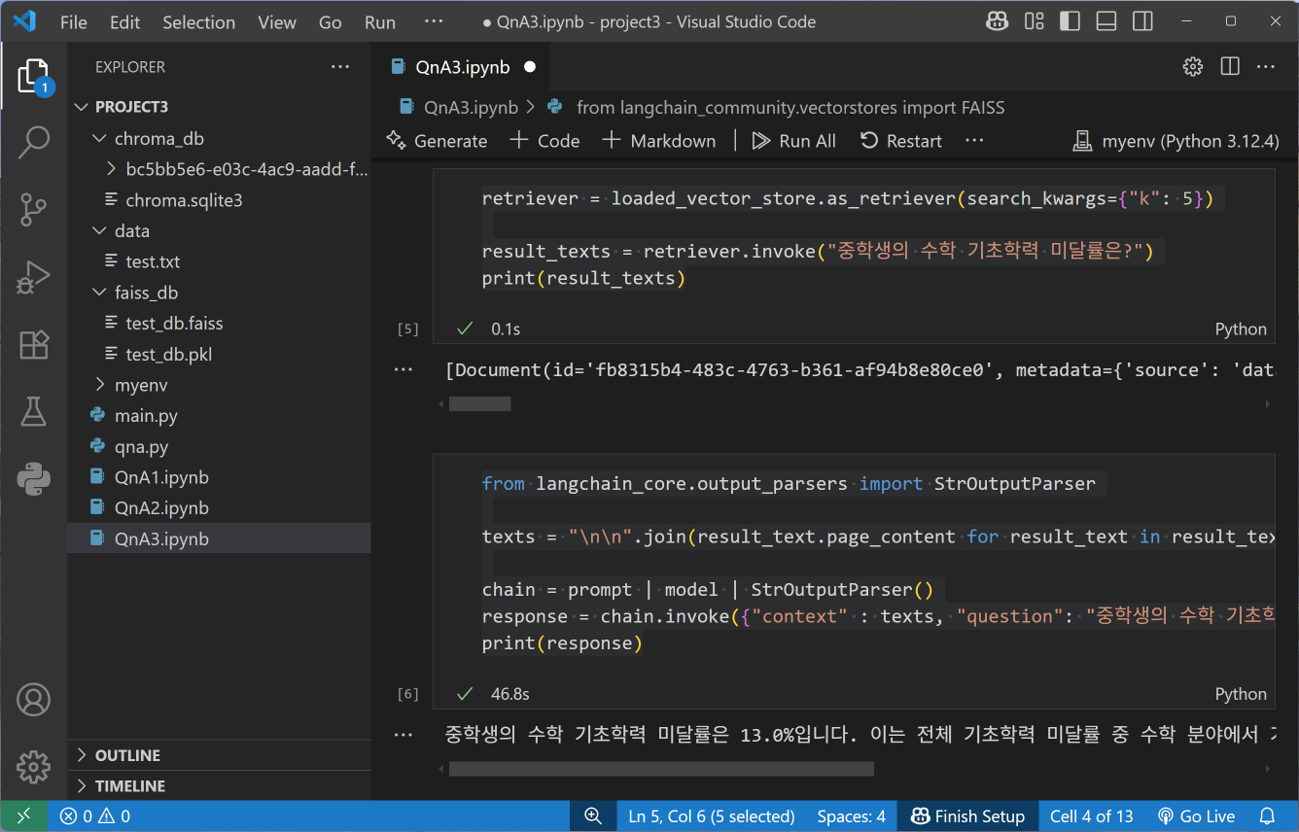
Task: Click Run All cells
Action: (x=794, y=141)
